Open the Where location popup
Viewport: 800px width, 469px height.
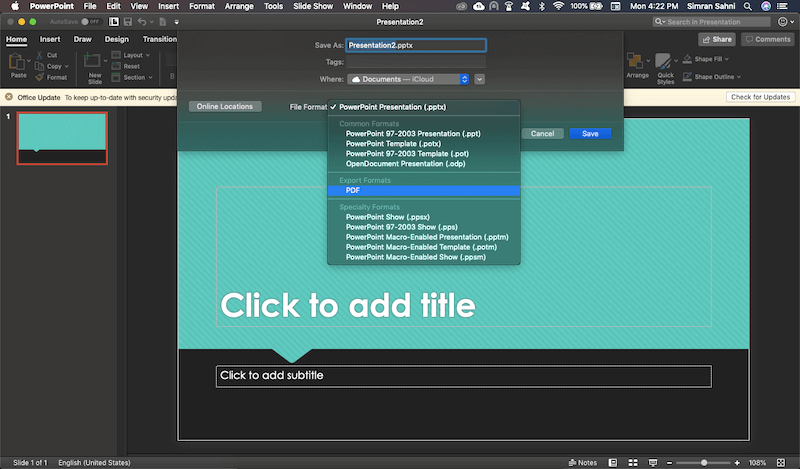pos(408,79)
